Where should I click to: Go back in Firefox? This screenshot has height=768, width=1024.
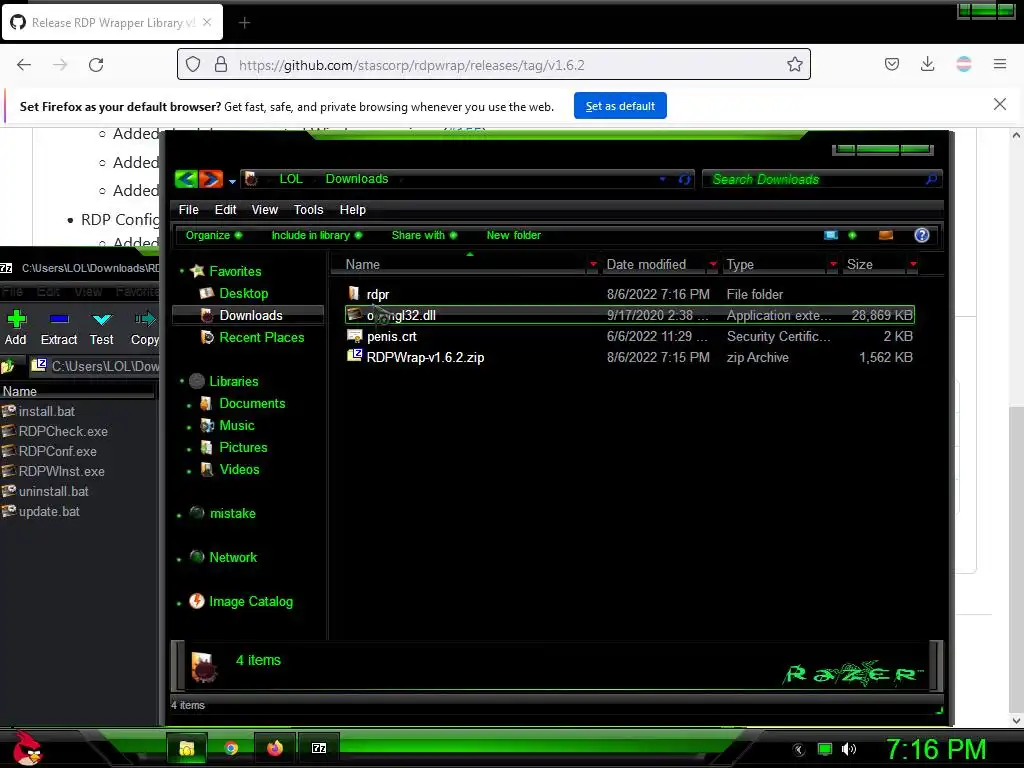[24, 65]
